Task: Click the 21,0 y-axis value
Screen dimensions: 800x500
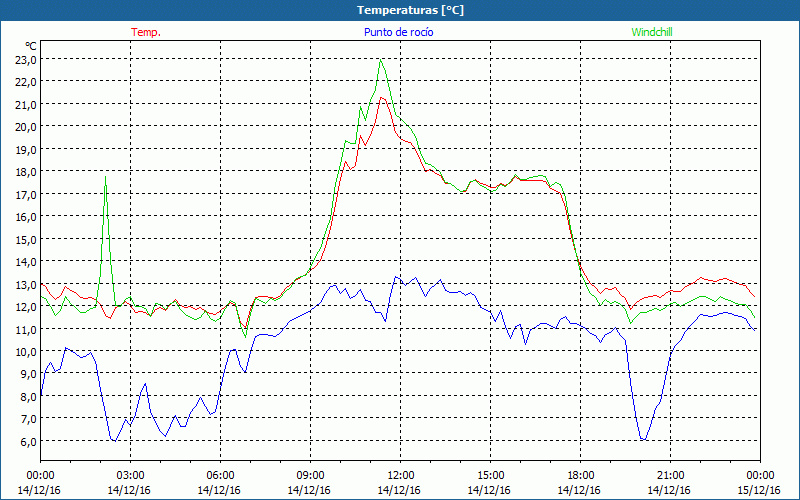Action: (x=26, y=104)
